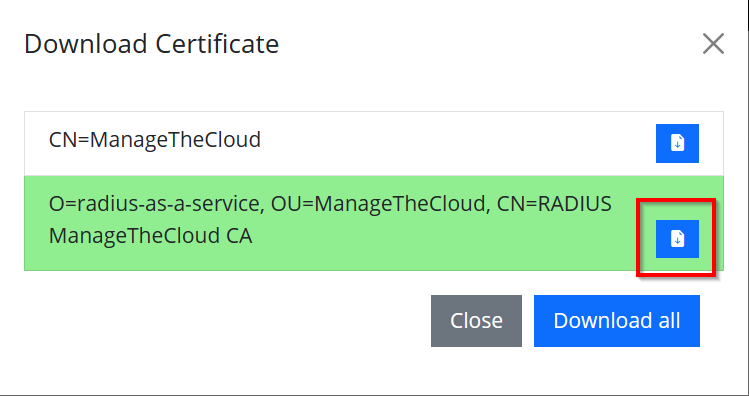Click the blue button beside the RADIUS CA entry
This screenshot has height=396, width=749.
[677, 239]
